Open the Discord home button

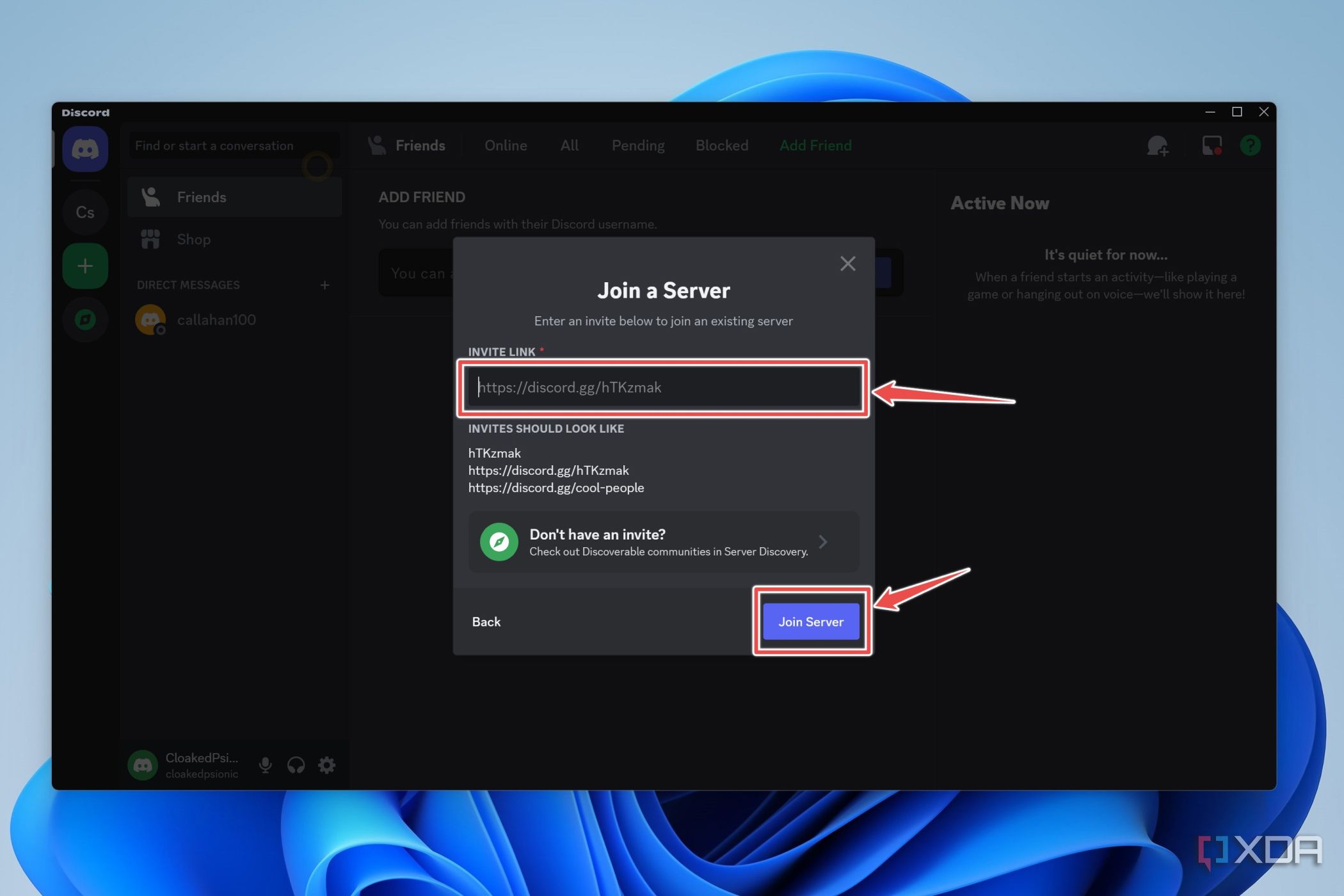tap(85, 148)
